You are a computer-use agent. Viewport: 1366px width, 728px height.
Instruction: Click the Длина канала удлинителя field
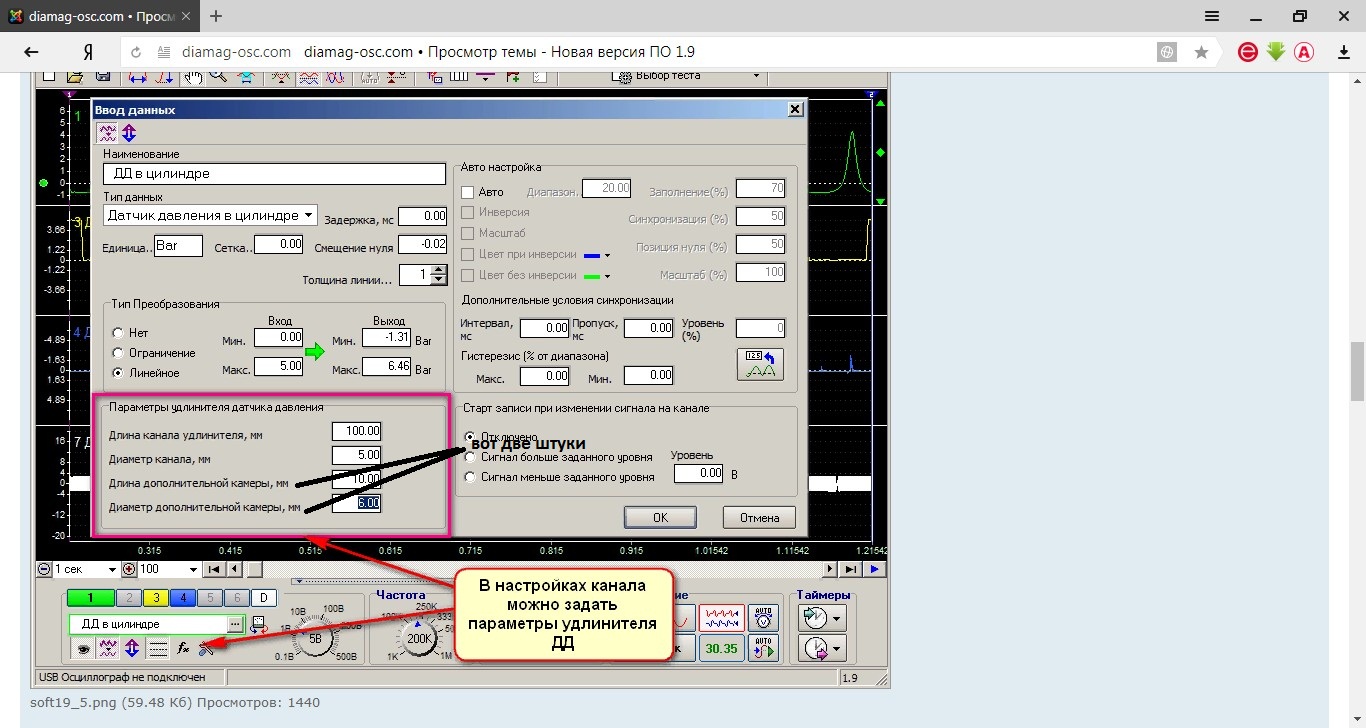pyautogui.click(x=357, y=431)
